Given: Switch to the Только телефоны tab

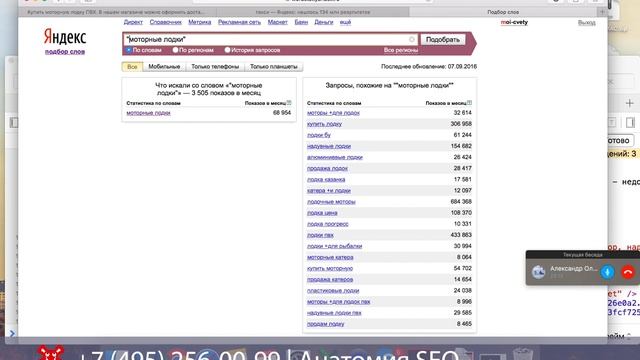Looking at the screenshot, I should coord(215,67).
